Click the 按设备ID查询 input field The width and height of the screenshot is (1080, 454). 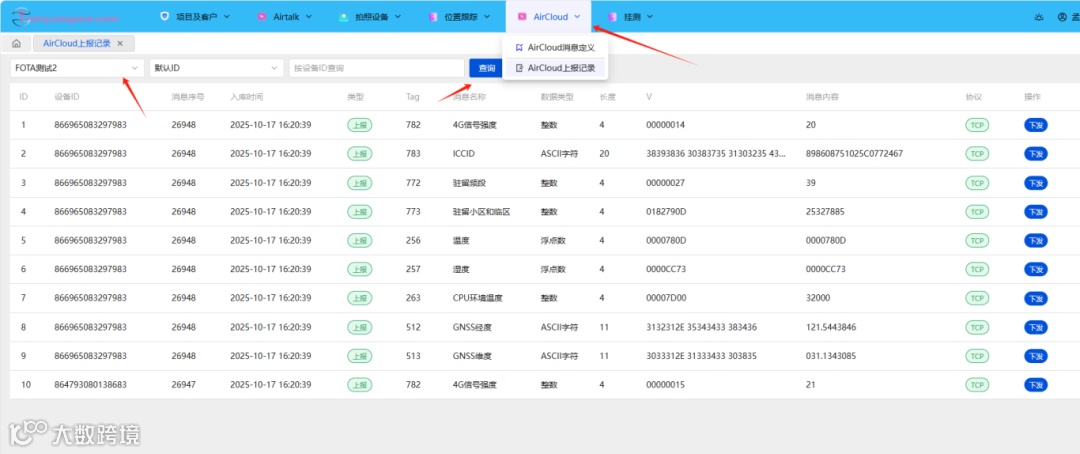coord(376,68)
